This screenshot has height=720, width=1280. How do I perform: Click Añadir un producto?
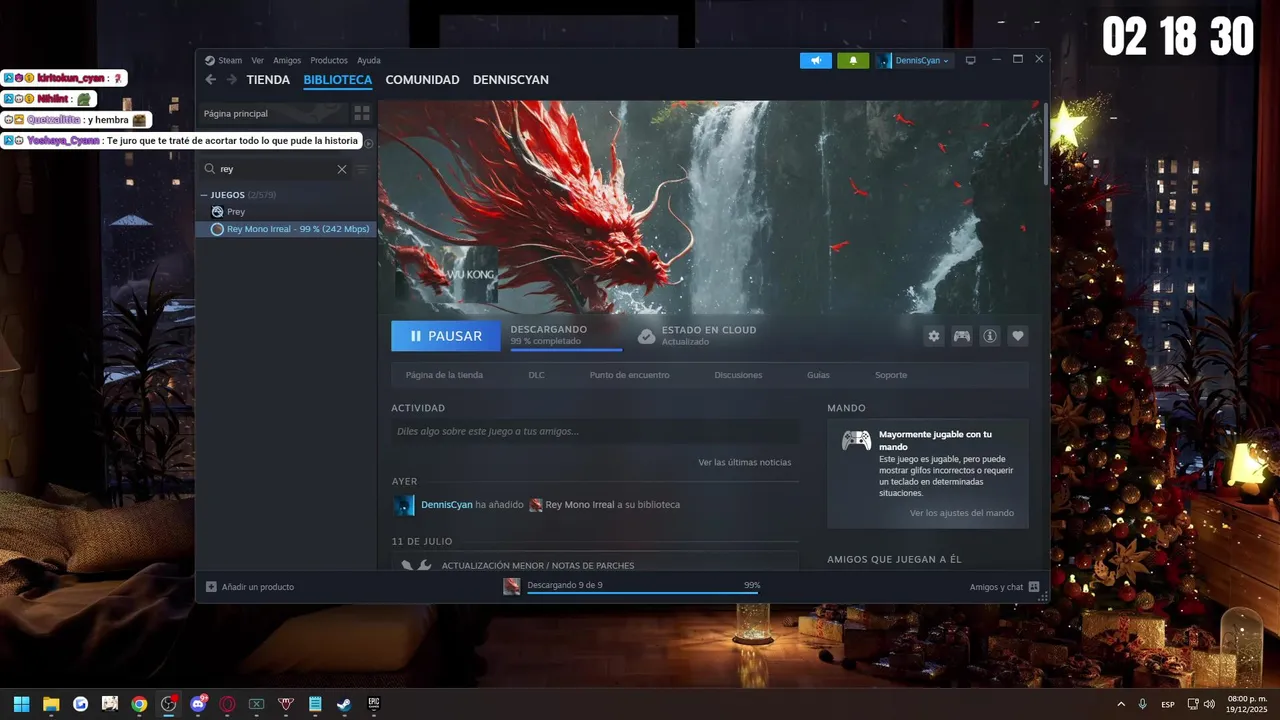tap(250, 587)
